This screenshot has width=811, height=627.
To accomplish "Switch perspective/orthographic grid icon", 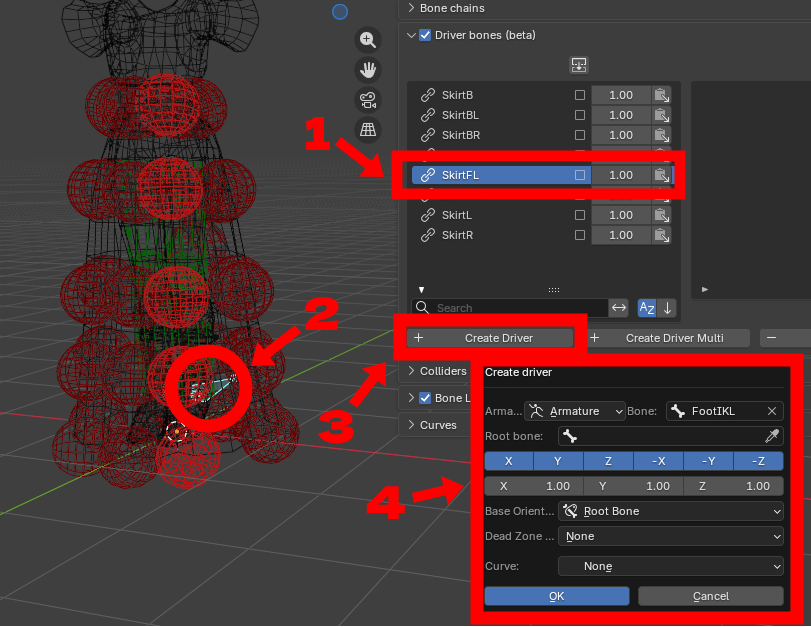I will [x=368, y=129].
